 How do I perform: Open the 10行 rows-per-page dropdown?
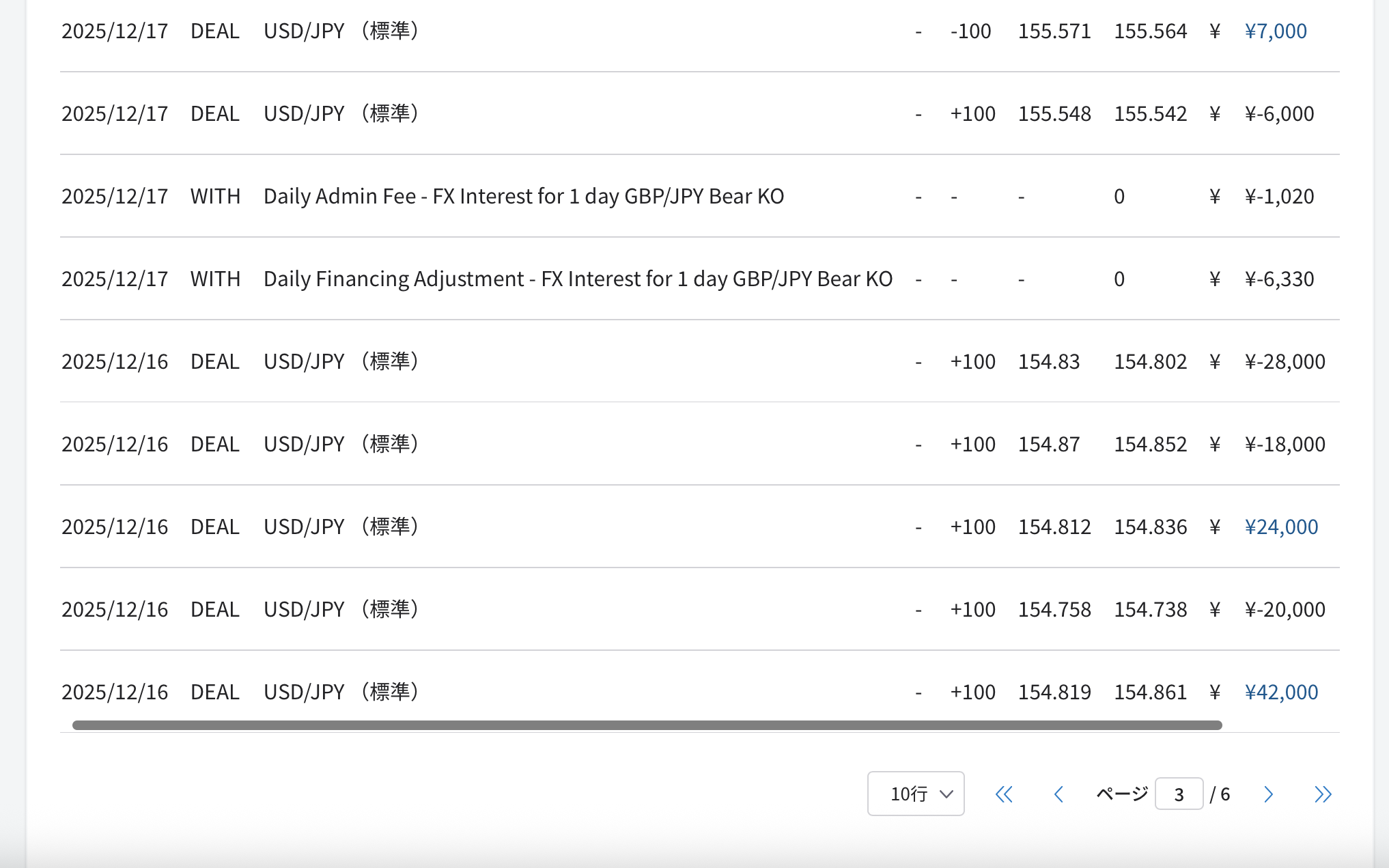click(x=916, y=794)
